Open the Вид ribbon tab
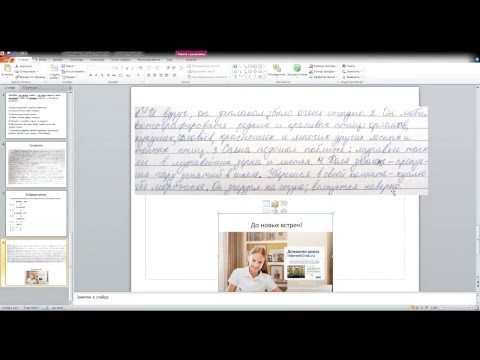 [169, 60]
